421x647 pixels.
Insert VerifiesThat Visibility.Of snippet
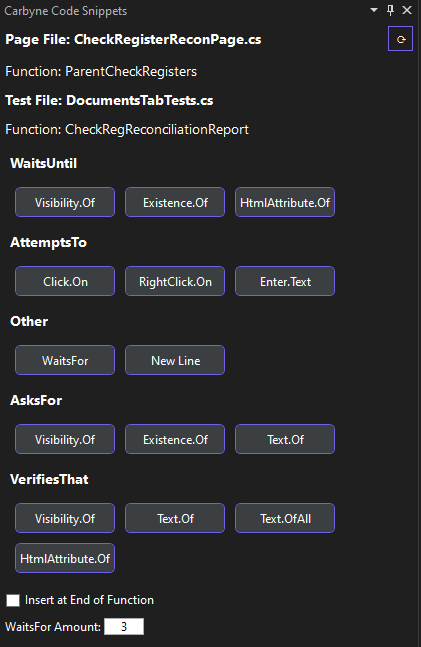(x=65, y=518)
